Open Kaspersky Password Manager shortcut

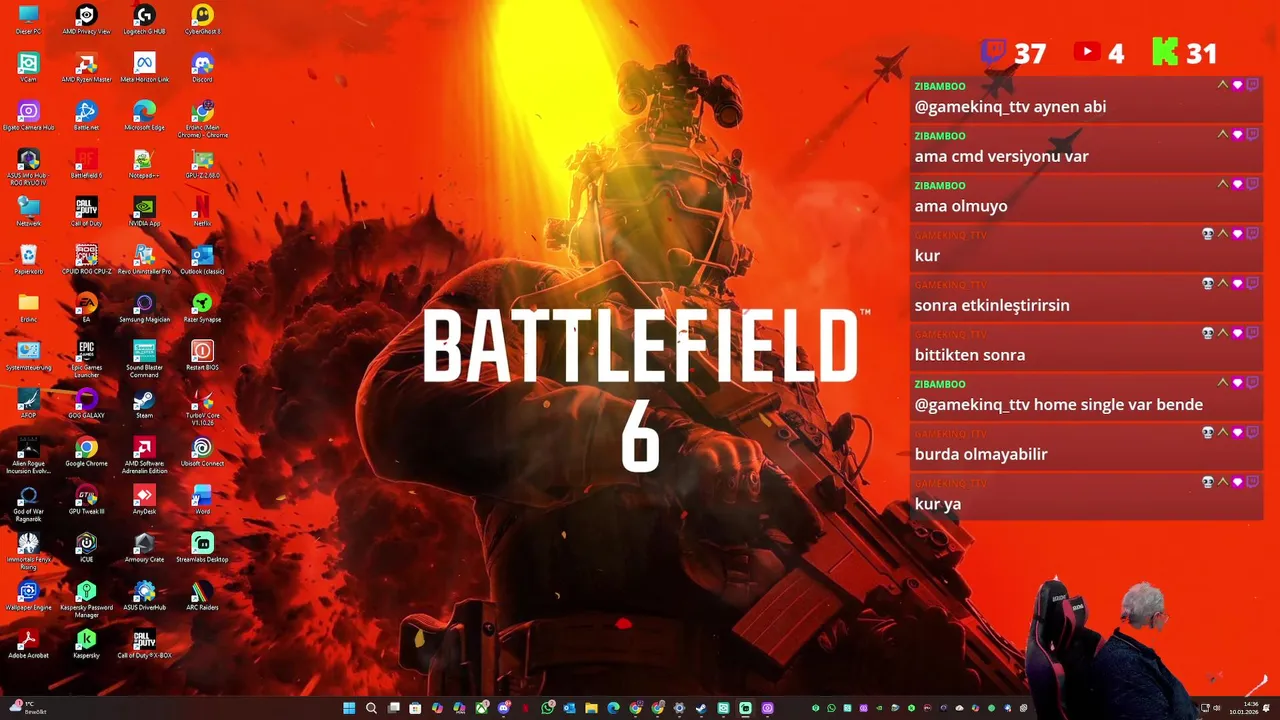pos(86,599)
